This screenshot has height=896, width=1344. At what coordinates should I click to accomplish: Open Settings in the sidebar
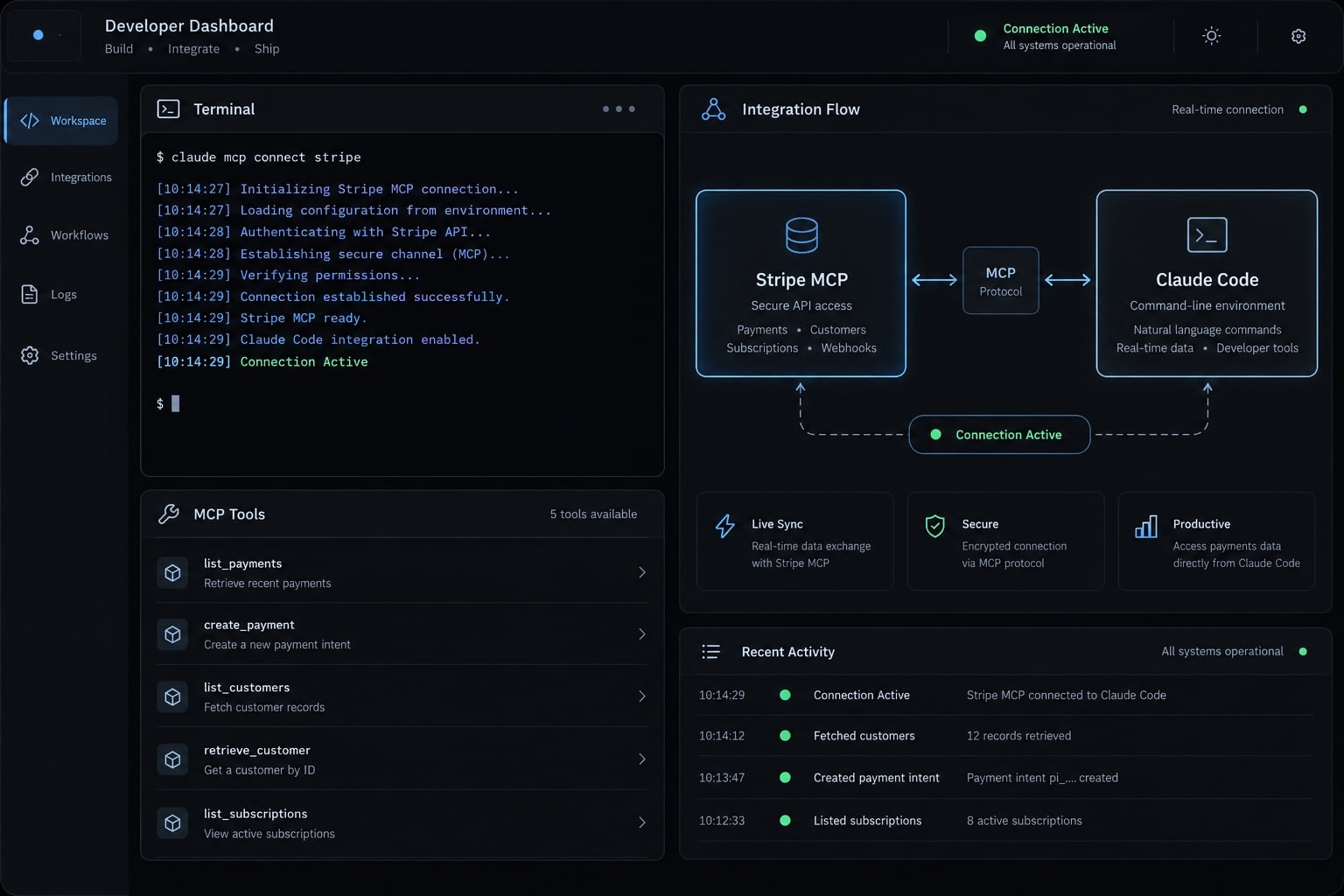pos(58,355)
